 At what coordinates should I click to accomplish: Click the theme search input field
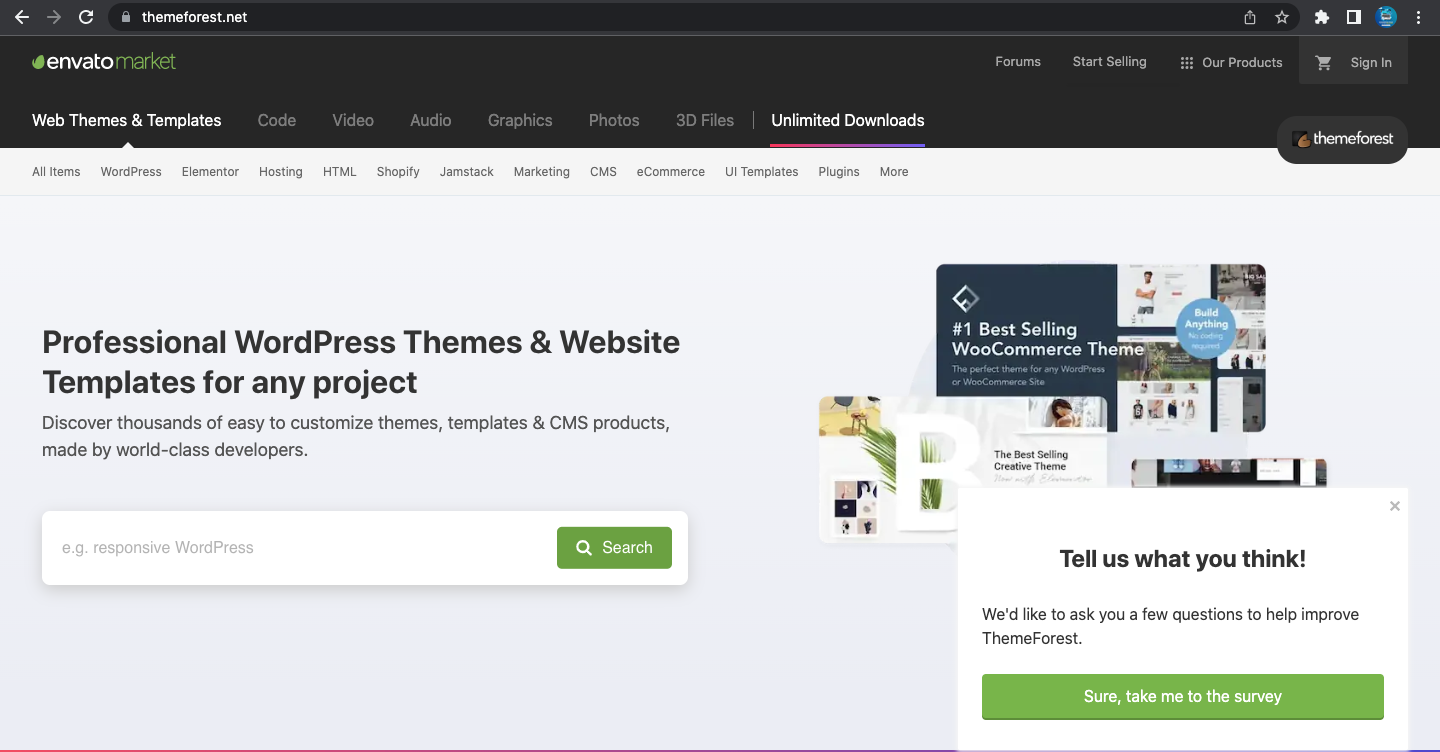pos(250,548)
